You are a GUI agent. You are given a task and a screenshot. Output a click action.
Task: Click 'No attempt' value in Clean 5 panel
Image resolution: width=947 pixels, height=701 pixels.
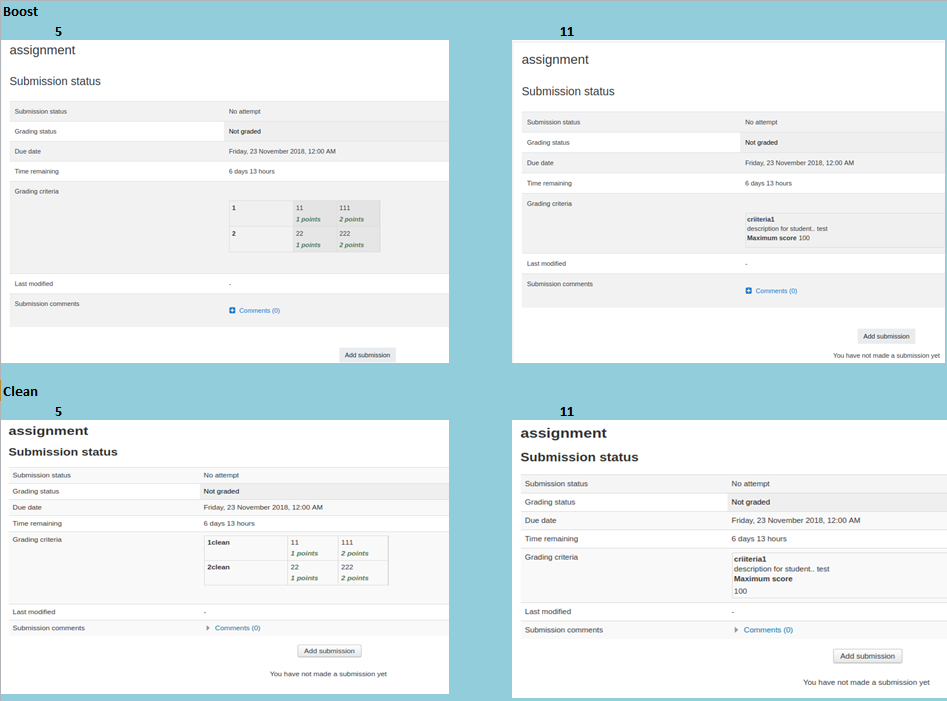221,475
